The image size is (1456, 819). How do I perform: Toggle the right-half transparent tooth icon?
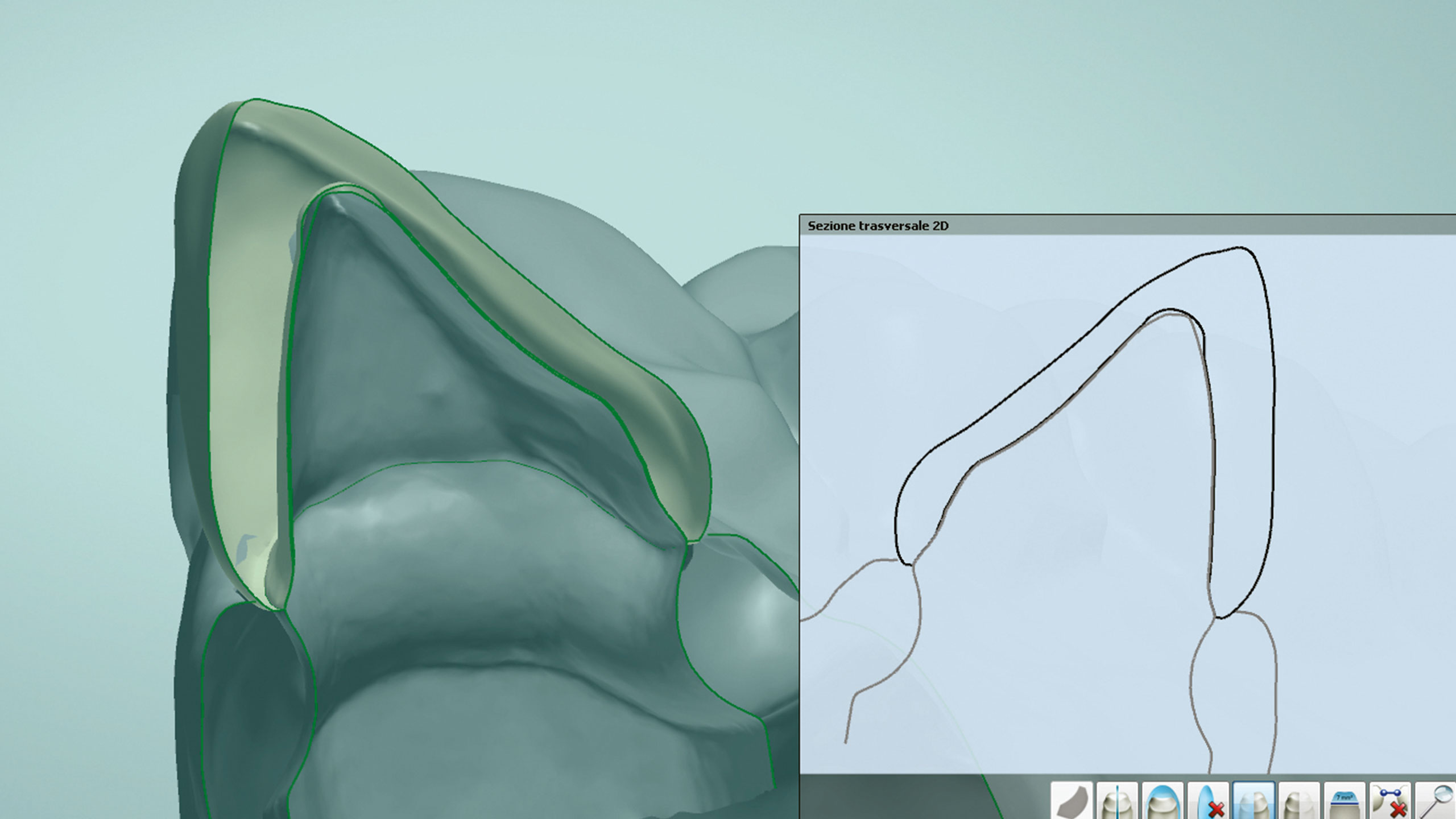1299,801
